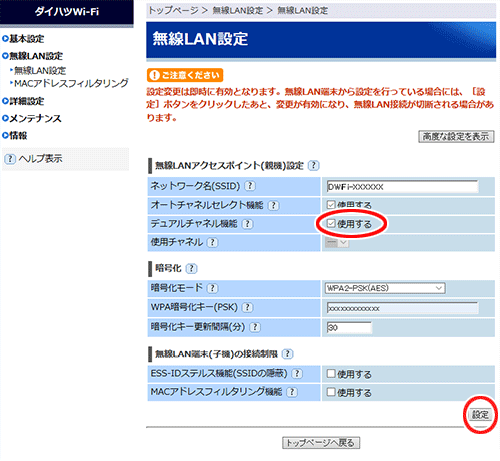Toggle デュアルチャネル機能 使用する checkbox
Viewport: 500px width, 461px height.
[x=331, y=223]
